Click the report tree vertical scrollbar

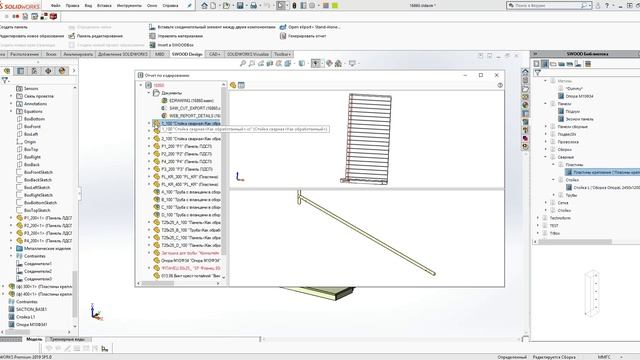(x=223, y=171)
